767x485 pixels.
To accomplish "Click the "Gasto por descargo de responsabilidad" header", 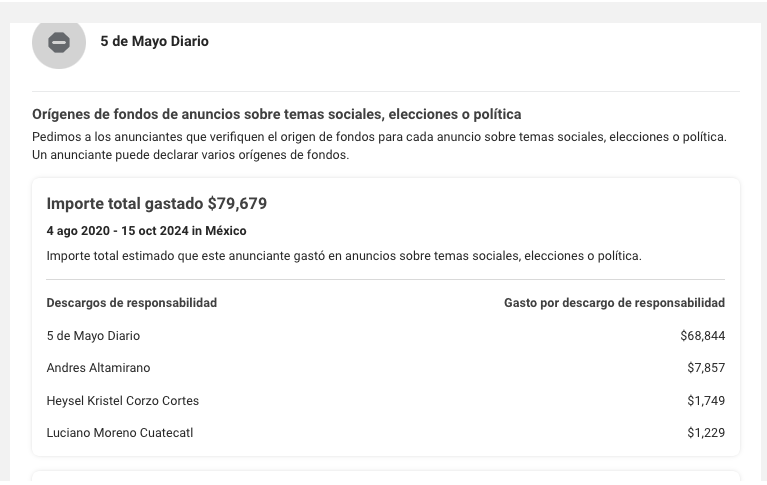I will point(614,303).
